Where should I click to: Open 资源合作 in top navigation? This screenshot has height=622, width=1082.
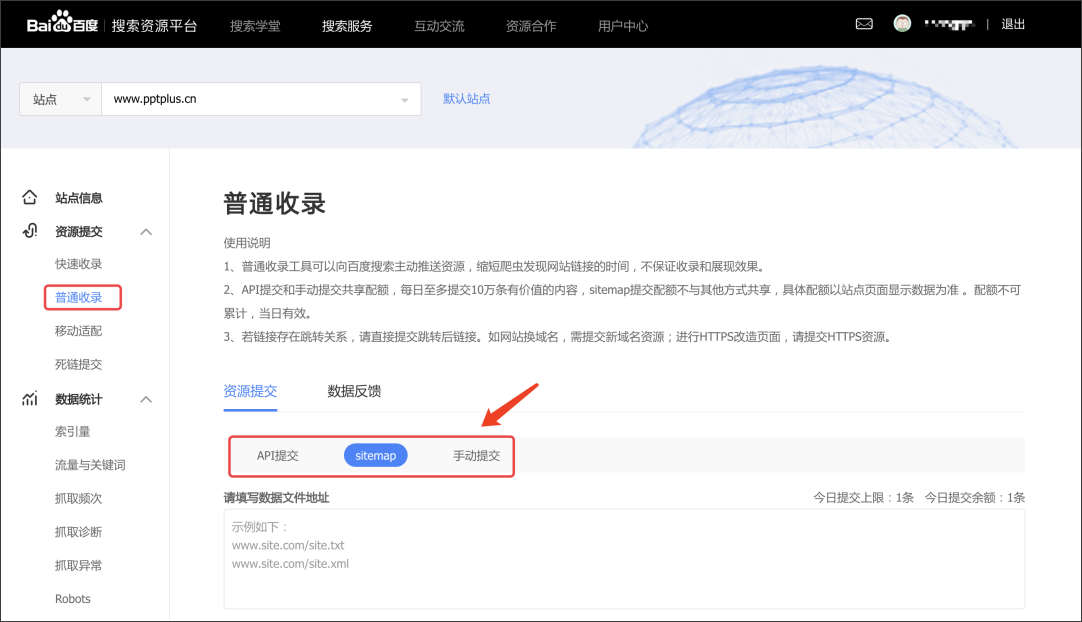531,26
